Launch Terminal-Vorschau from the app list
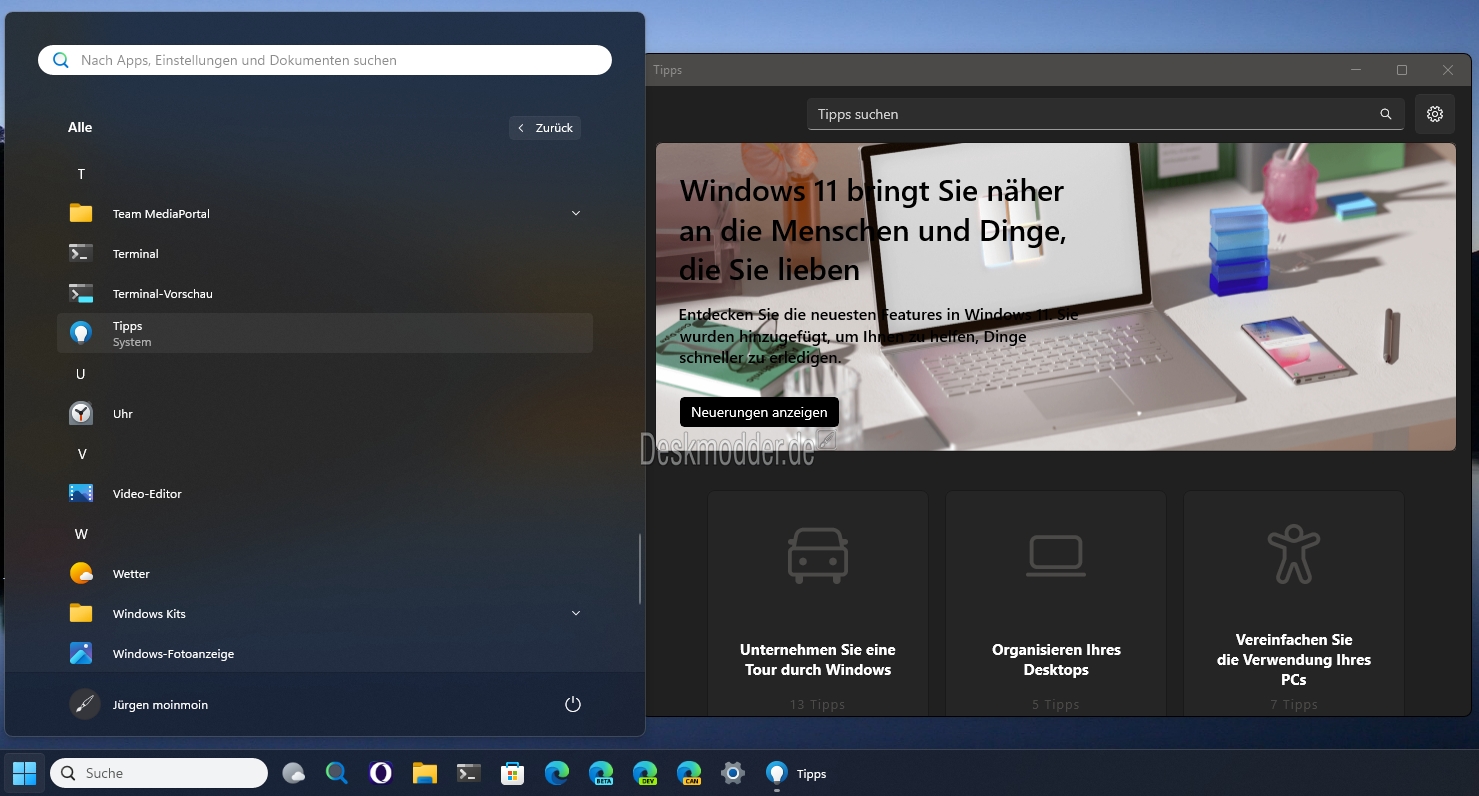 point(325,293)
